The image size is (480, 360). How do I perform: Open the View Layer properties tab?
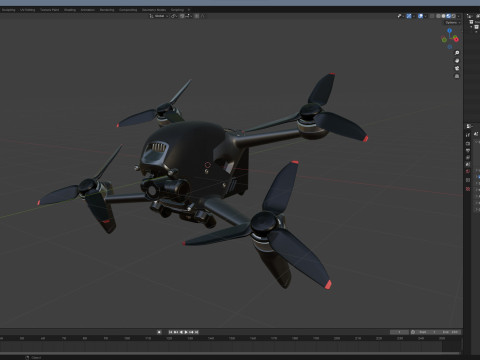point(468,158)
